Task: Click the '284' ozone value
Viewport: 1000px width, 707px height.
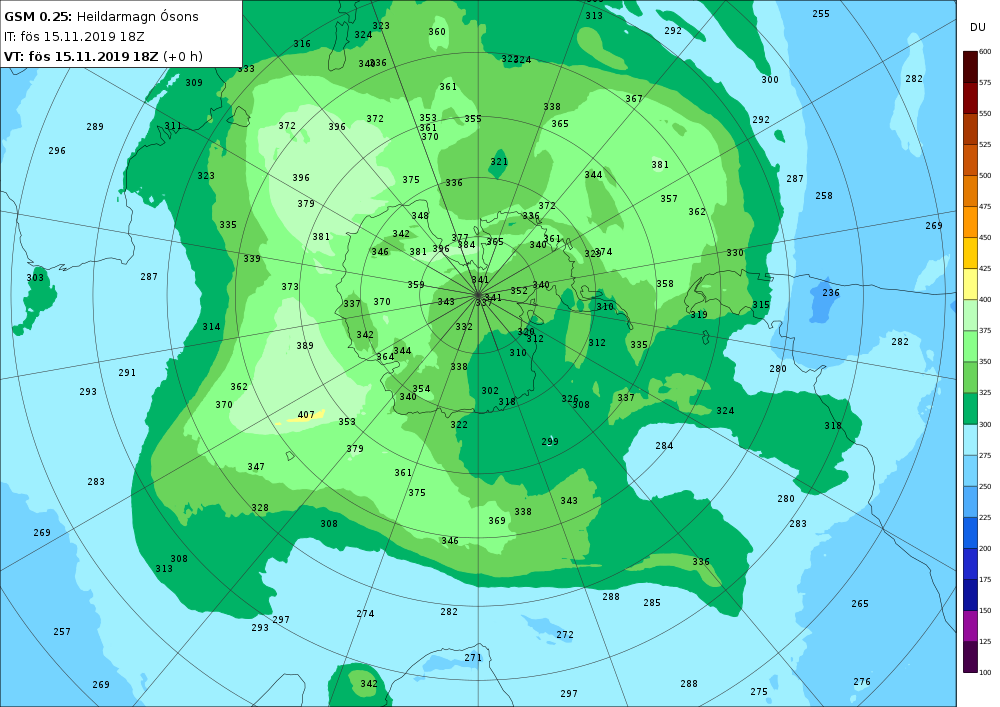Action: click(664, 446)
